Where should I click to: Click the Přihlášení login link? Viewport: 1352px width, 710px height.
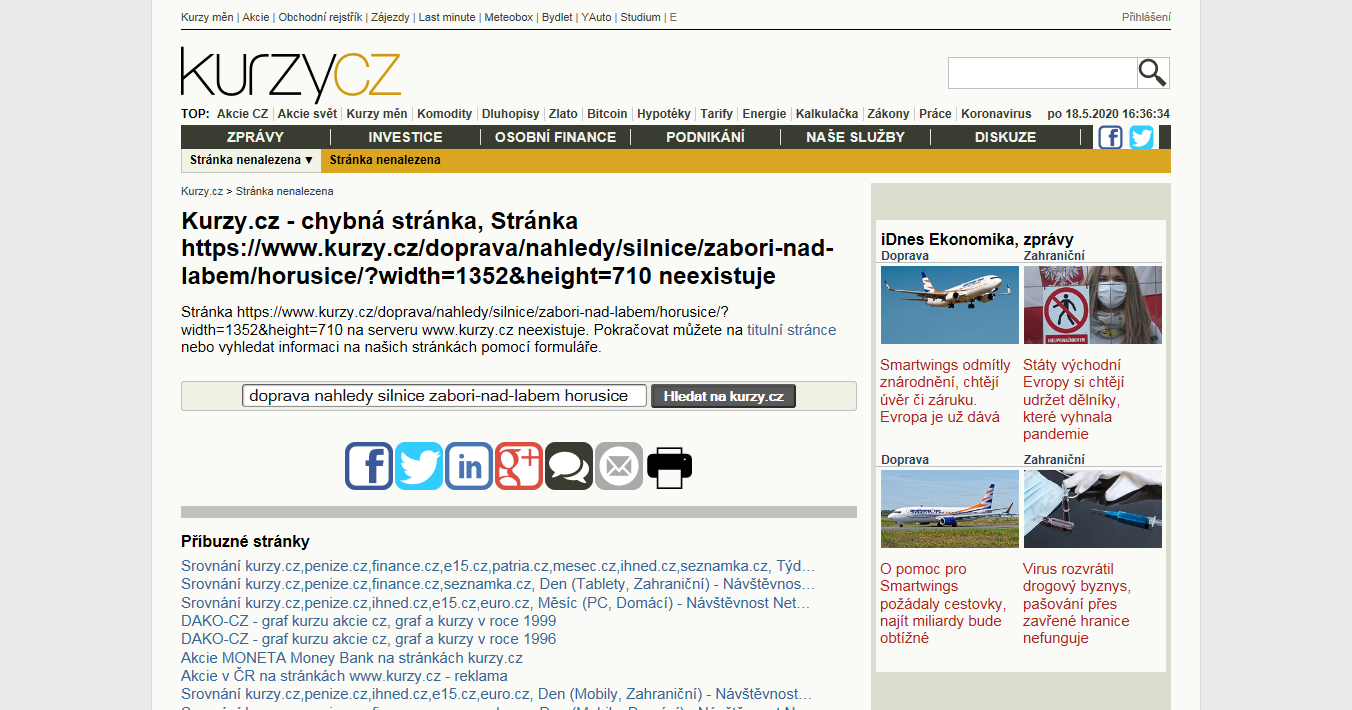point(1146,17)
